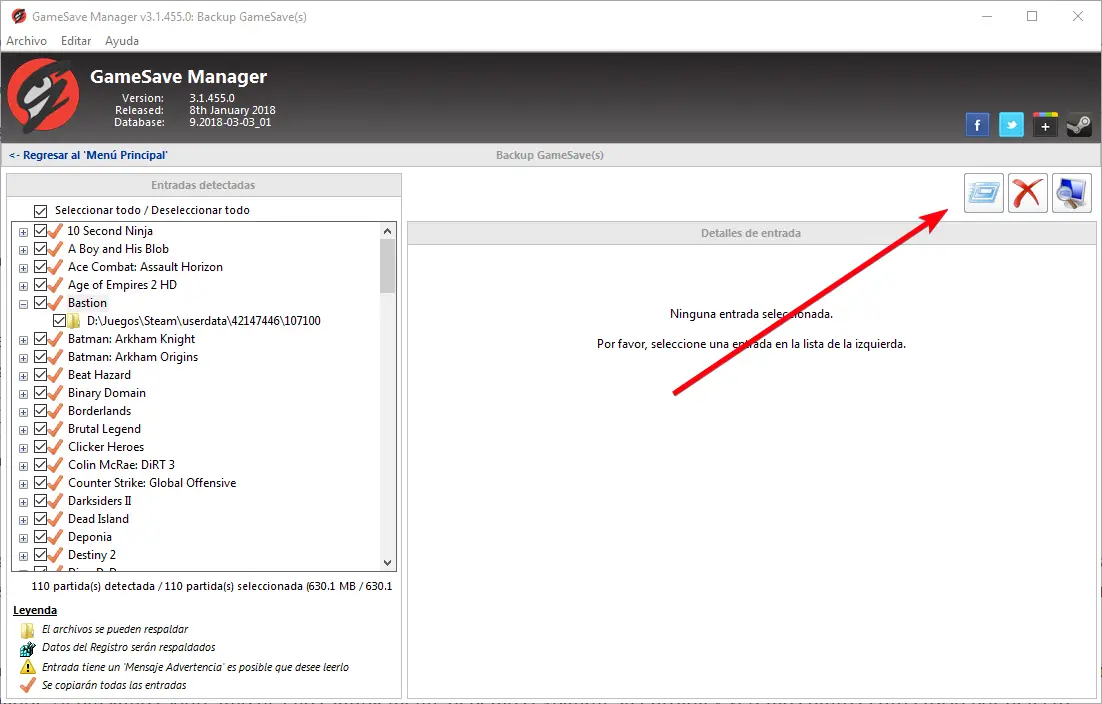
Task: Select the Dead Island entry name
Action: click(x=98, y=519)
